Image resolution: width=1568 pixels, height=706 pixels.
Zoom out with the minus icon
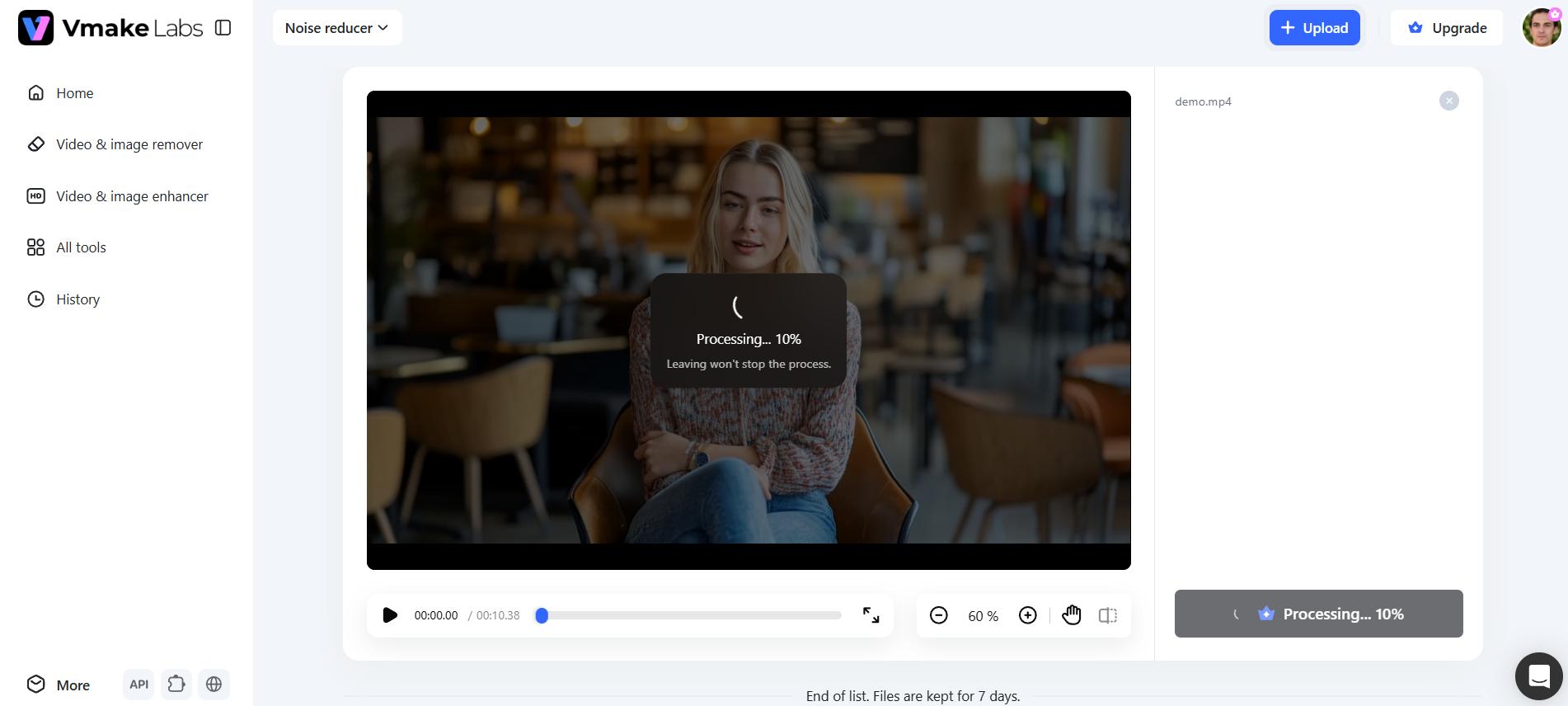(x=938, y=615)
